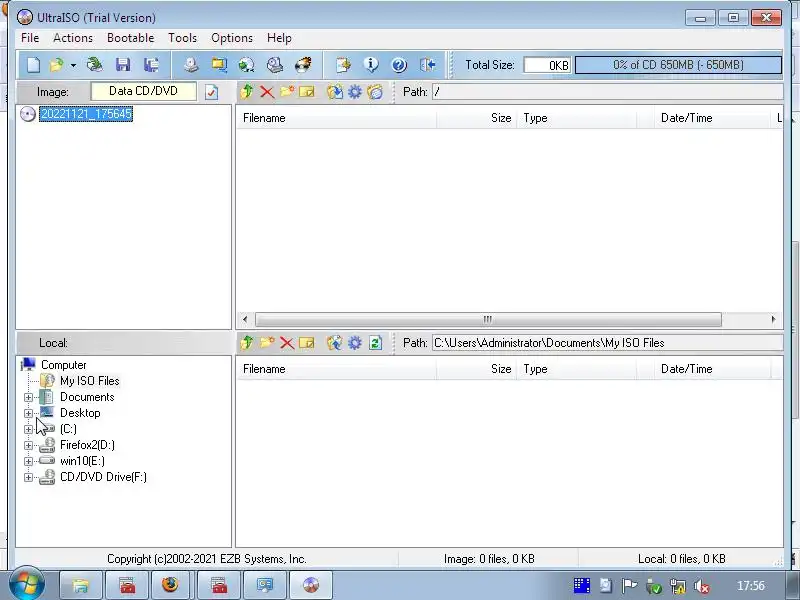Click the Local pane Rename icon
This screenshot has width=800, height=600.
click(x=307, y=343)
